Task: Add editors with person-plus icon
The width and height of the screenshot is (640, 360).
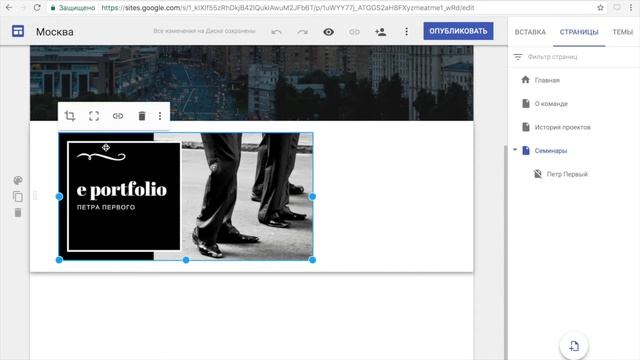Action: coord(380,32)
